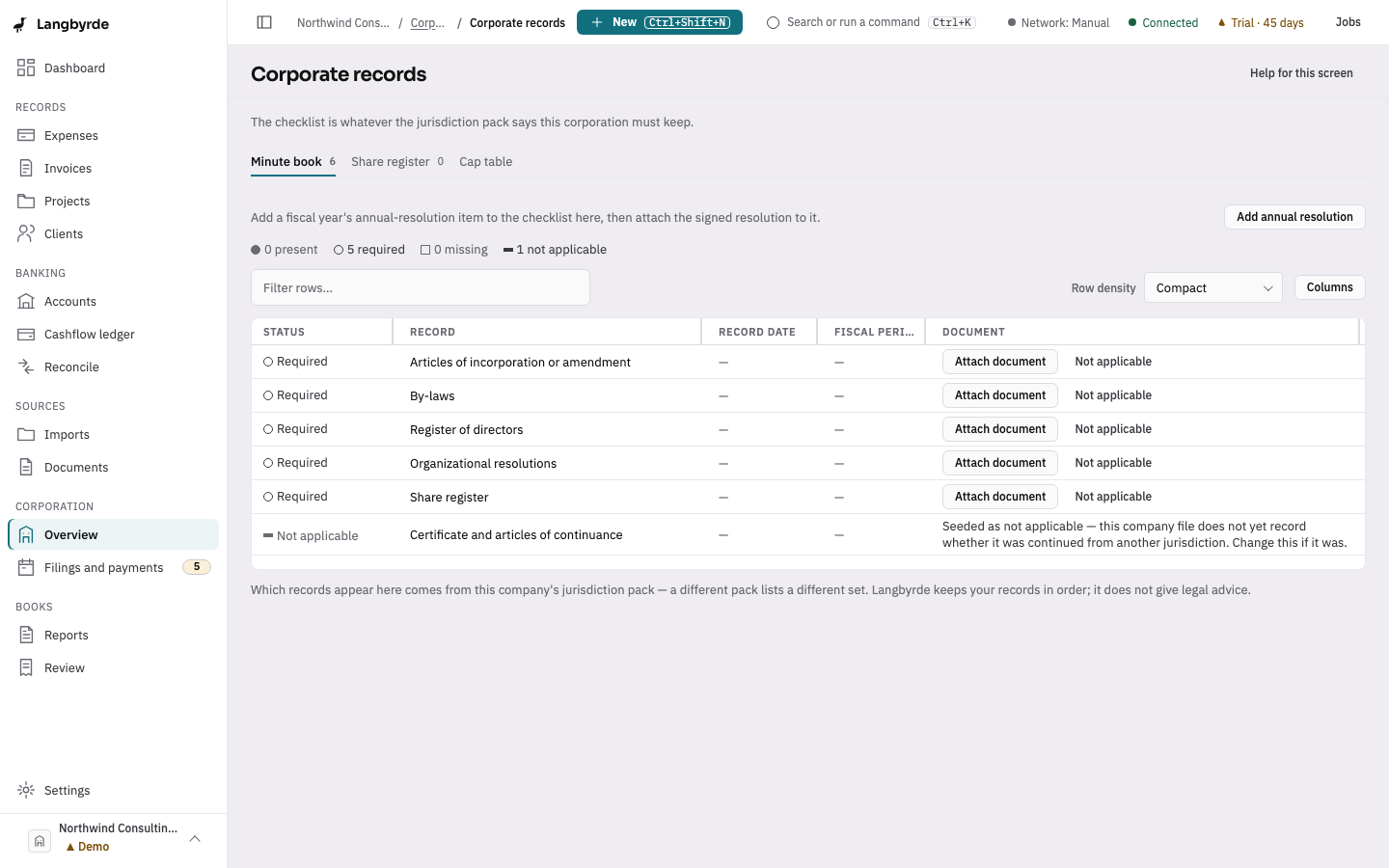Open Imports via its folder icon
Image resolution: width=1389 pixels, height=868 pixels.
(26, 434)
